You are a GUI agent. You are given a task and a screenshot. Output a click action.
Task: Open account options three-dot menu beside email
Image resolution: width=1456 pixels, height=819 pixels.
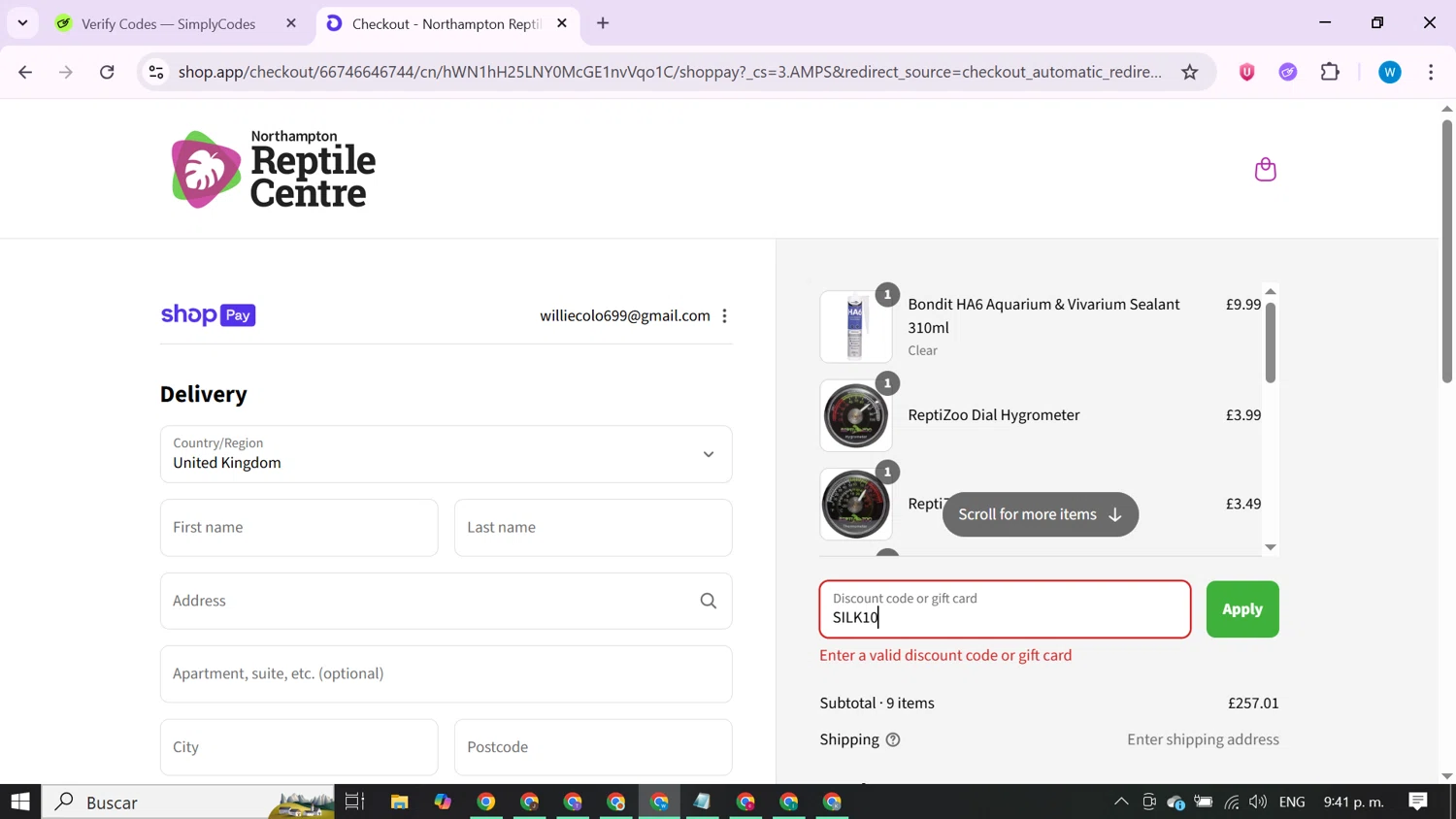coord(724,316)
